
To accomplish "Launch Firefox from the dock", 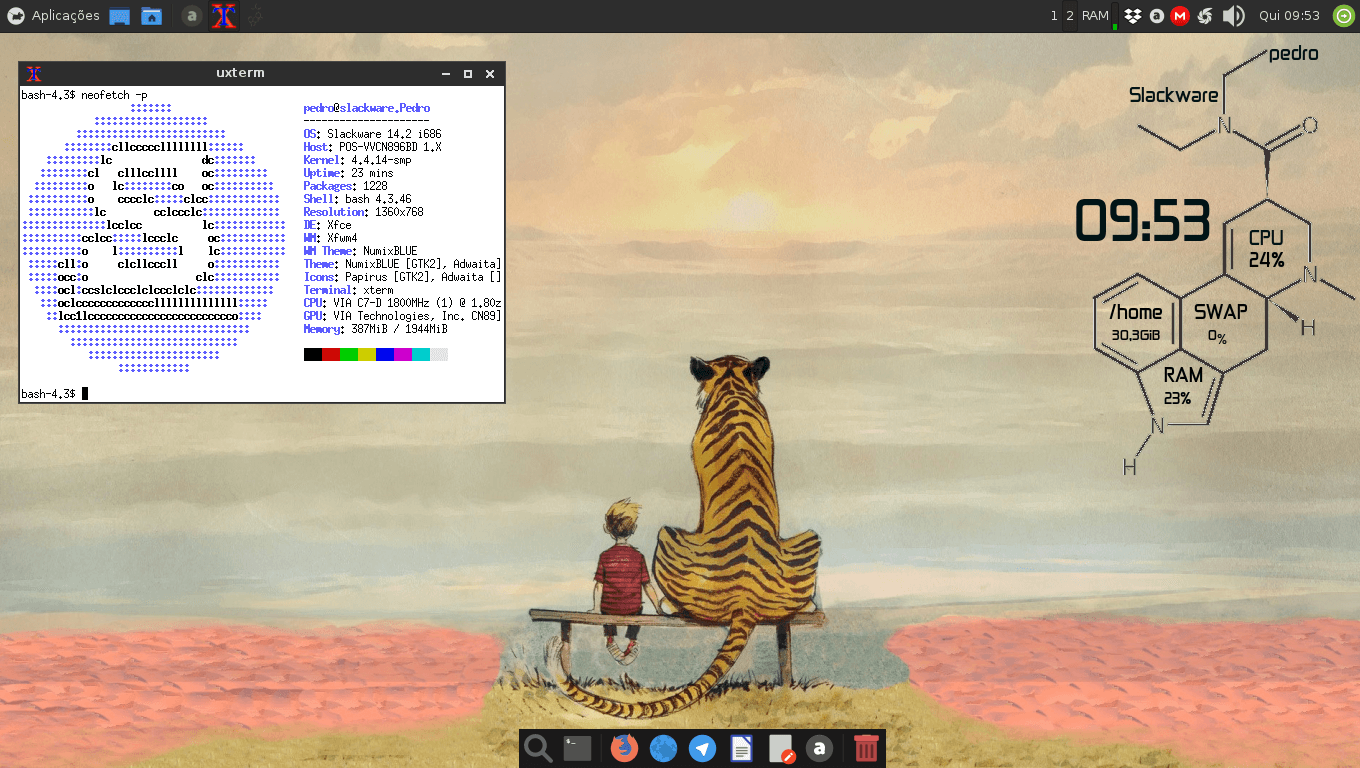I will click(x=623, y=748).
